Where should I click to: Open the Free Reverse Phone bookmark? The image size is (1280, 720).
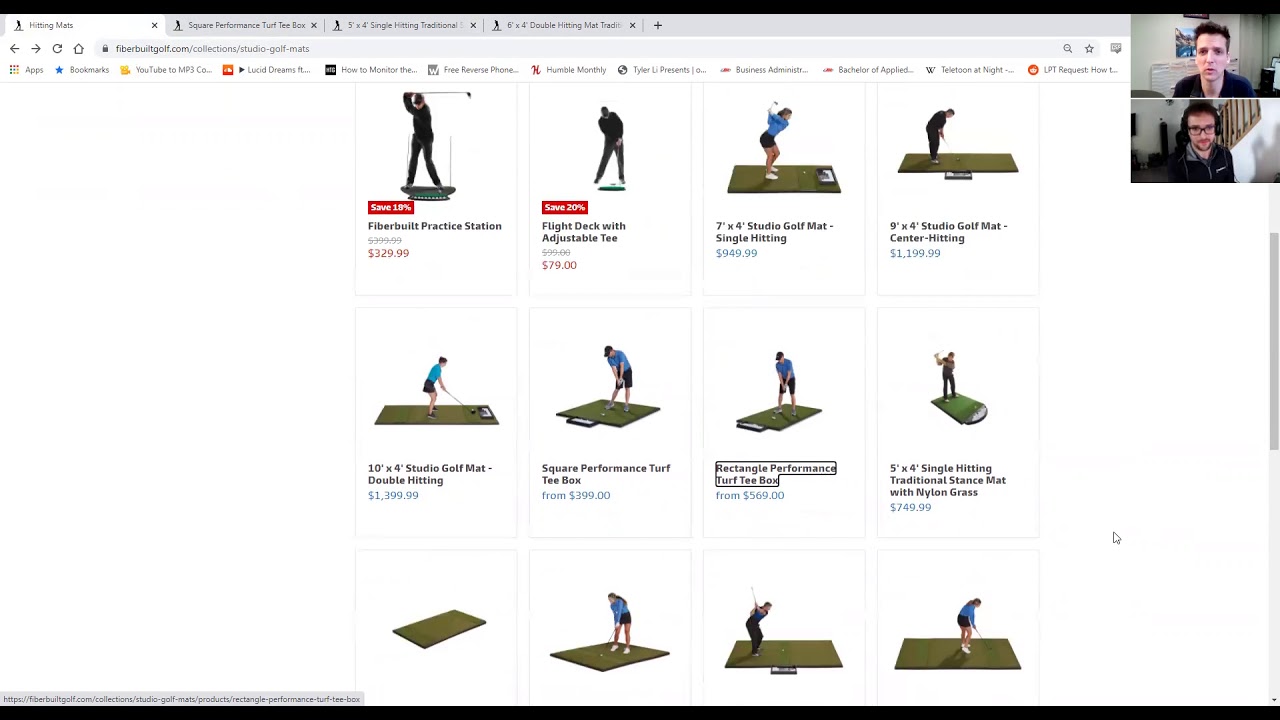pos(473,70)
